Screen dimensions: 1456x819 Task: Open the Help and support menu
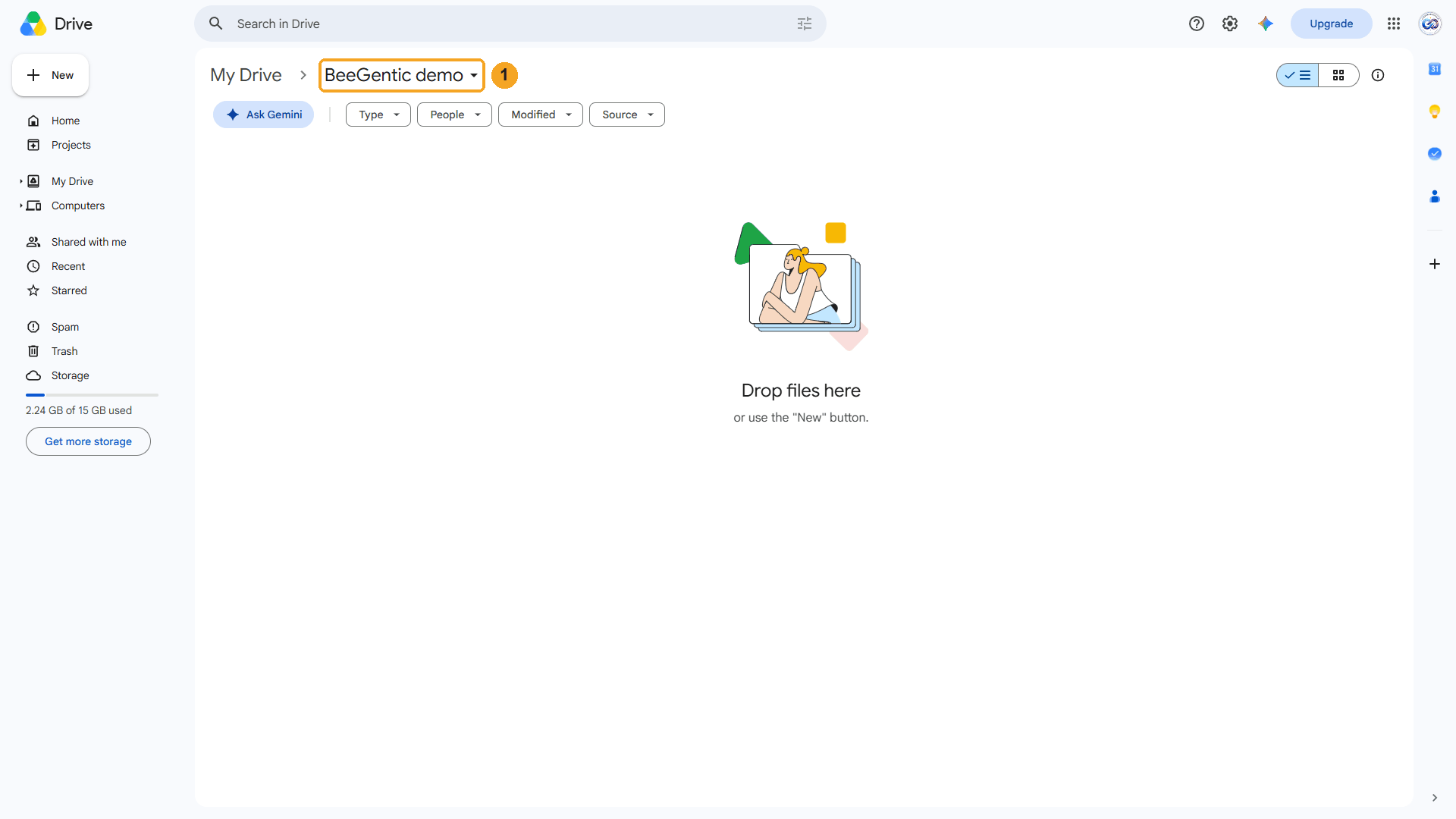point(1197,24)
